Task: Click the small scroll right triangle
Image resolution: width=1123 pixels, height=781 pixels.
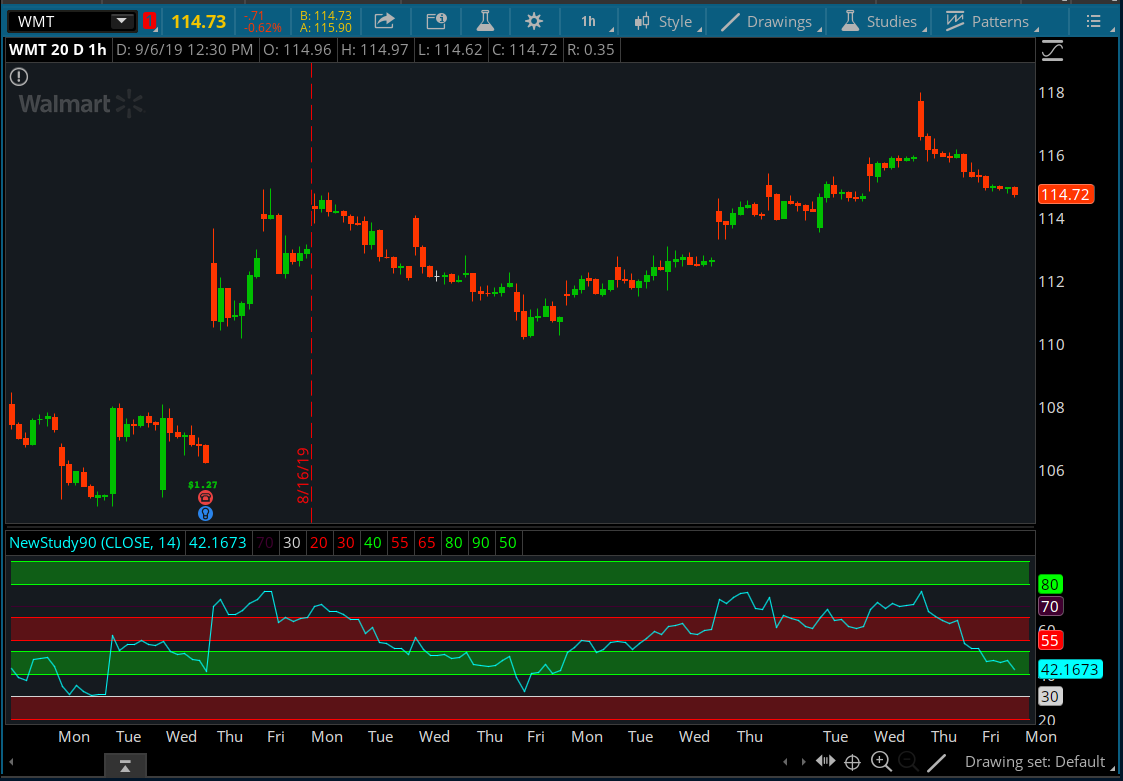Action: pos(804,762)
